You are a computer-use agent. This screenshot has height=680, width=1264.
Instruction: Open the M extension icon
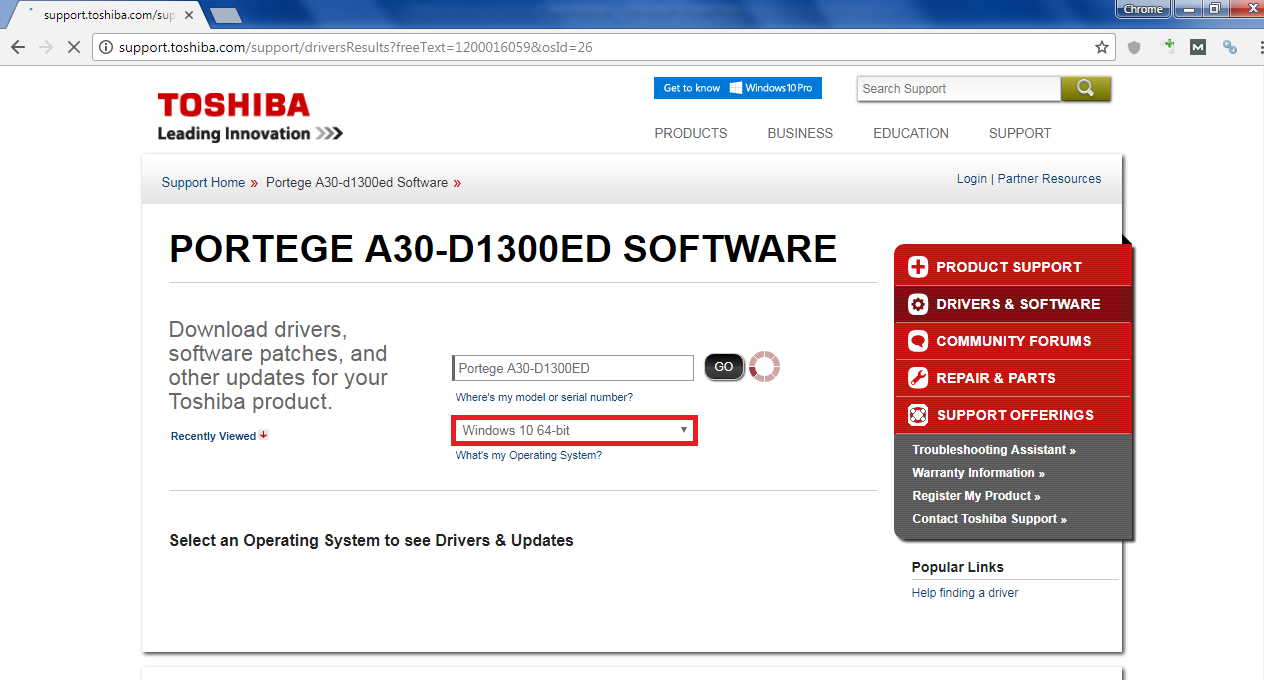click(x=1198, y=47)
